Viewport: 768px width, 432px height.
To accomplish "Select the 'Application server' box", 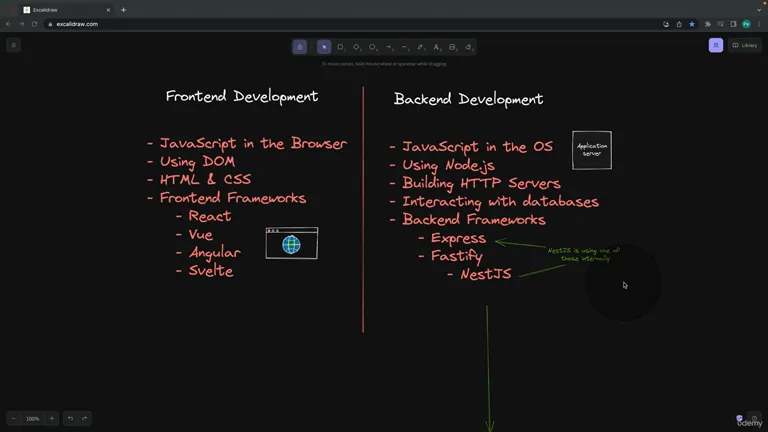I will pyautogui.click(x=592, y=150).
